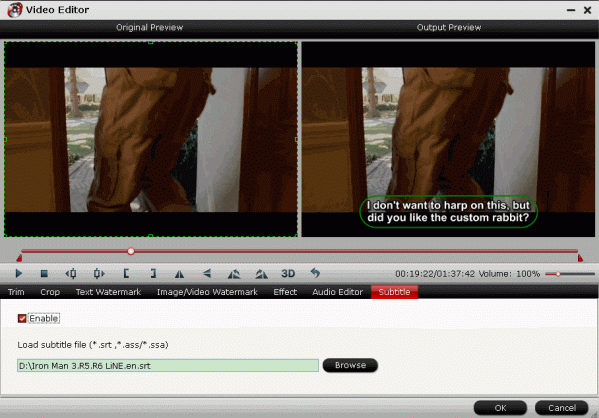Step to next frame

pos(99,274)
